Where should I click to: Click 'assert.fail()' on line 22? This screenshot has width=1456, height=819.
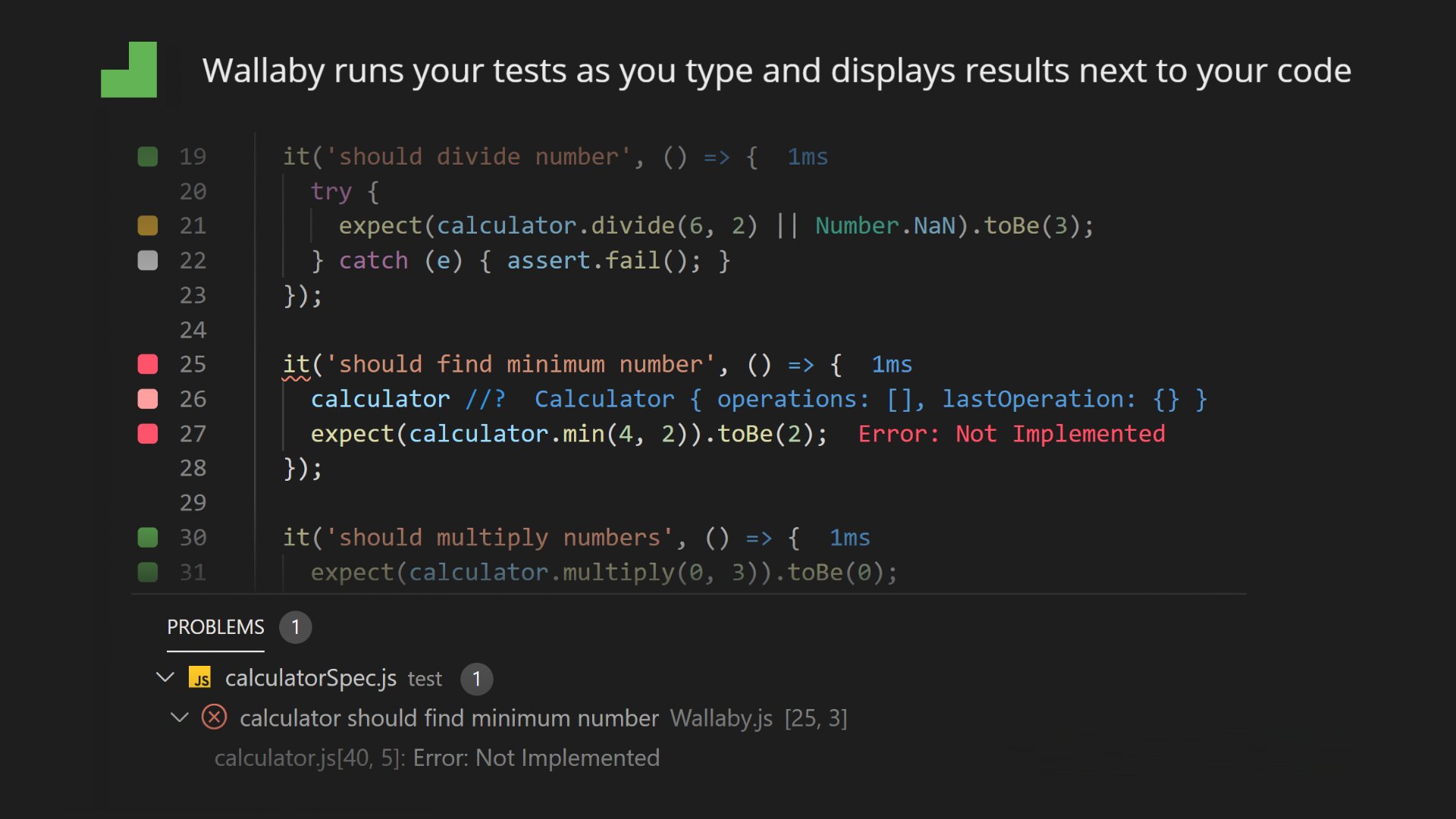point(597,261)
